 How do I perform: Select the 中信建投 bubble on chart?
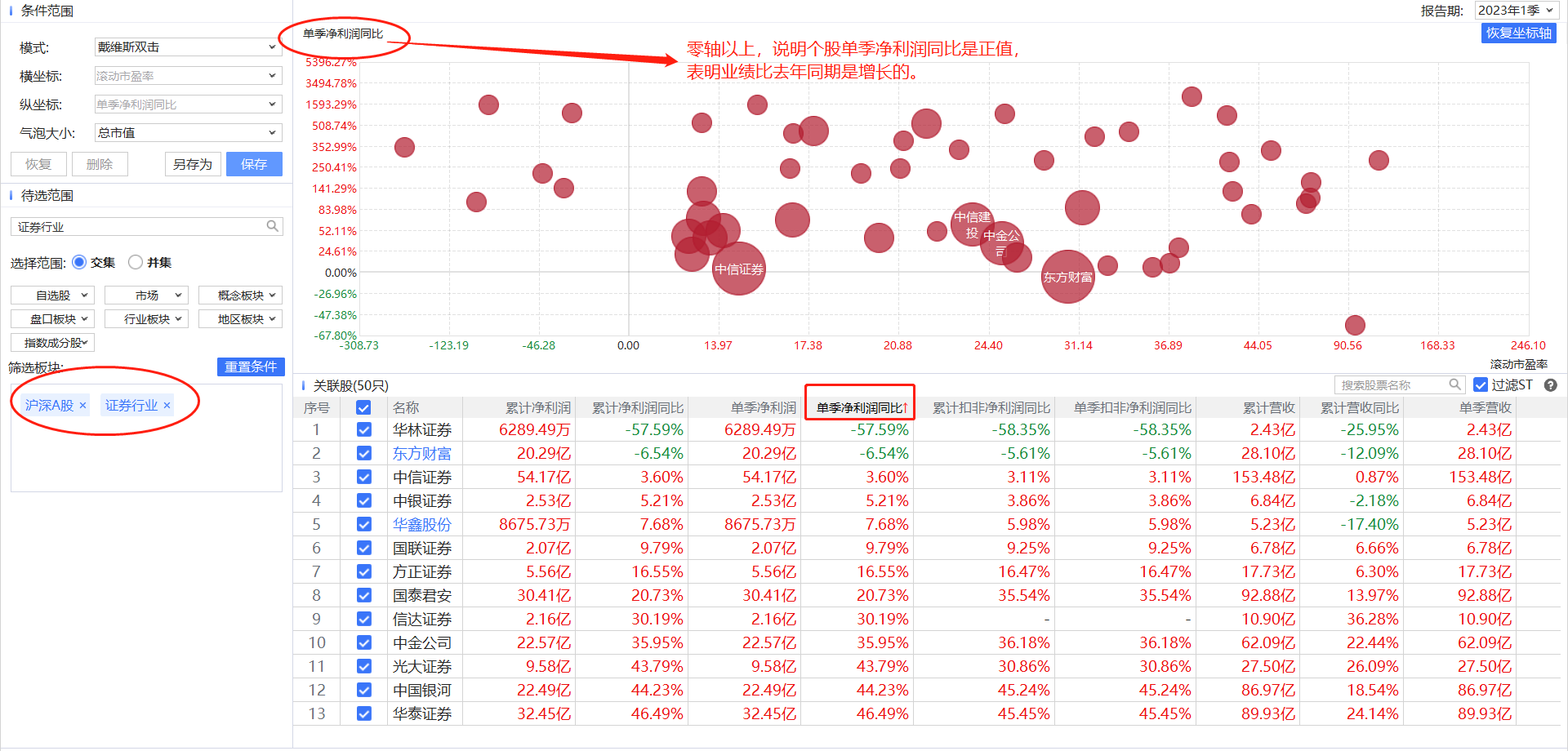pos(972,224)
